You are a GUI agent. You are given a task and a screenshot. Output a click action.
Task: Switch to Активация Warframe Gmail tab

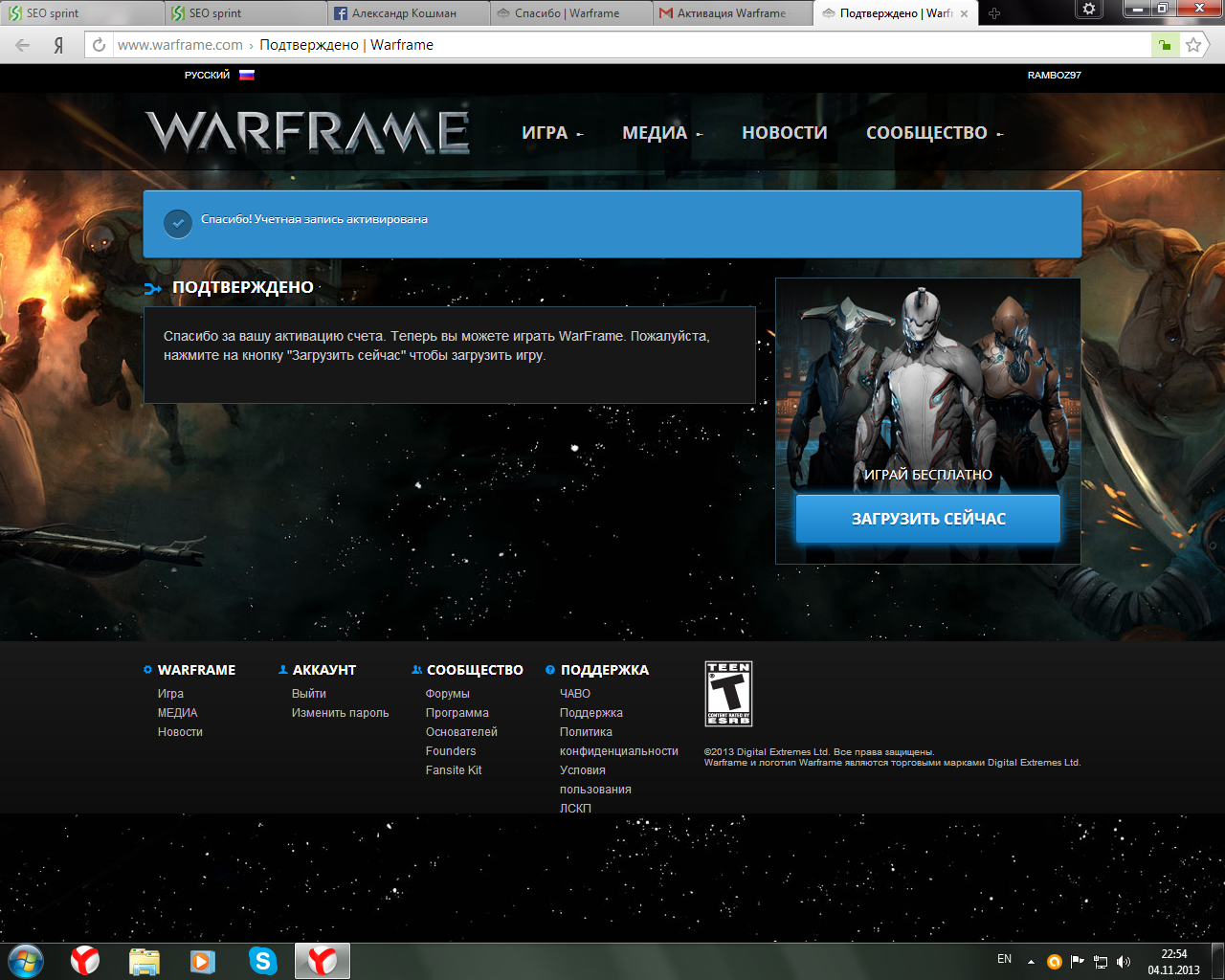[733, 13]
